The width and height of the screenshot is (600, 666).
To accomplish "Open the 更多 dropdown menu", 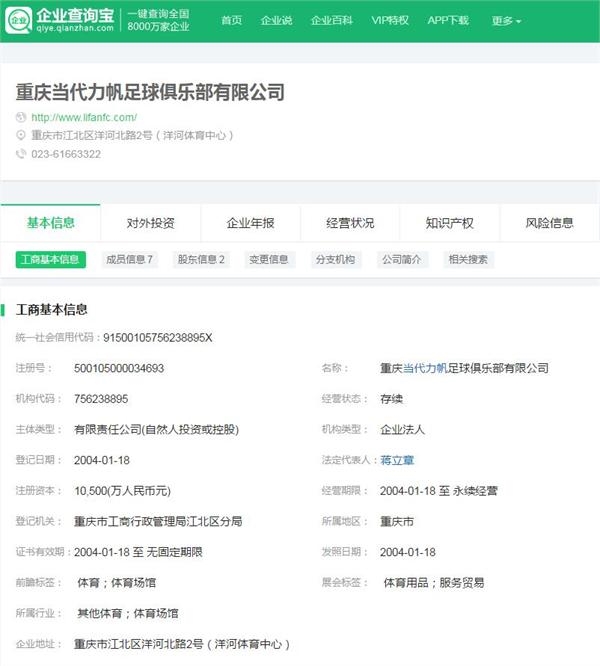I will pyautogui.click(x=506, y=20).
